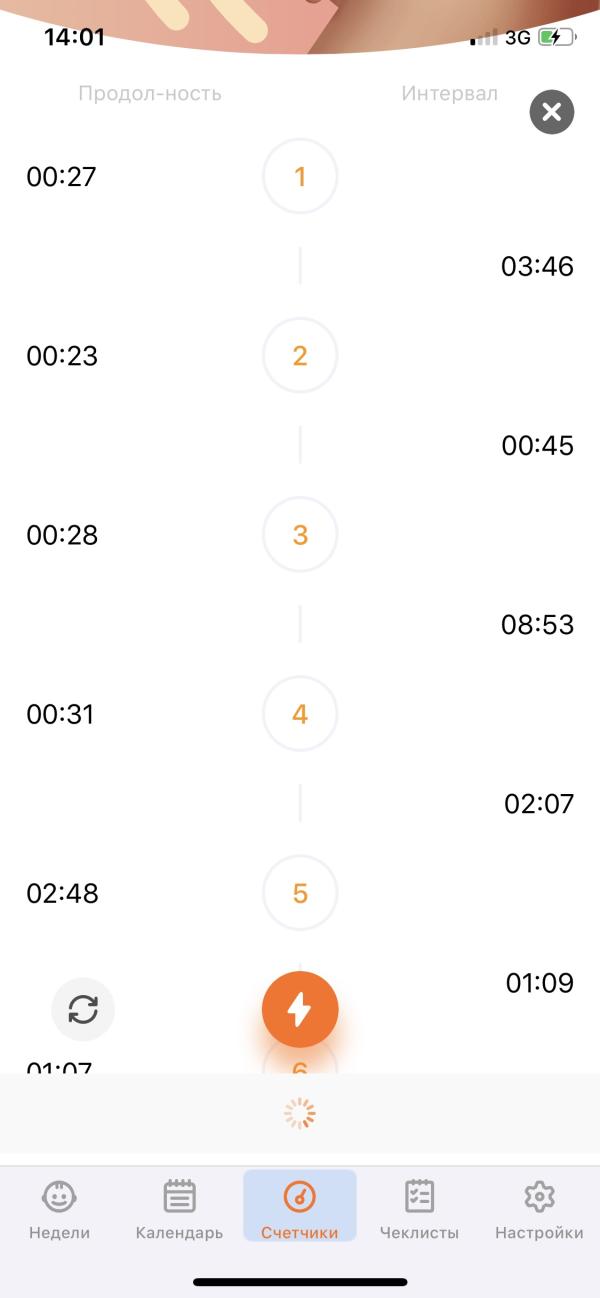The width and height of the screenshot is (600, 1298).
Task: Select the Счетчики tab
Action: tap(300, 1206)
